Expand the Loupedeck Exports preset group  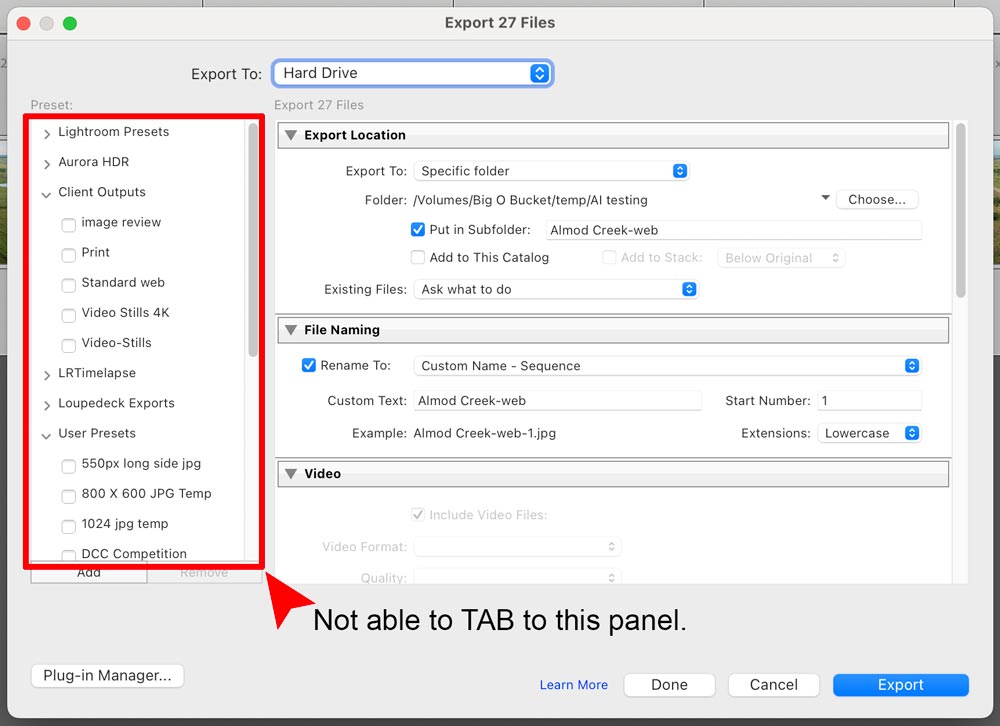(47, 405)
